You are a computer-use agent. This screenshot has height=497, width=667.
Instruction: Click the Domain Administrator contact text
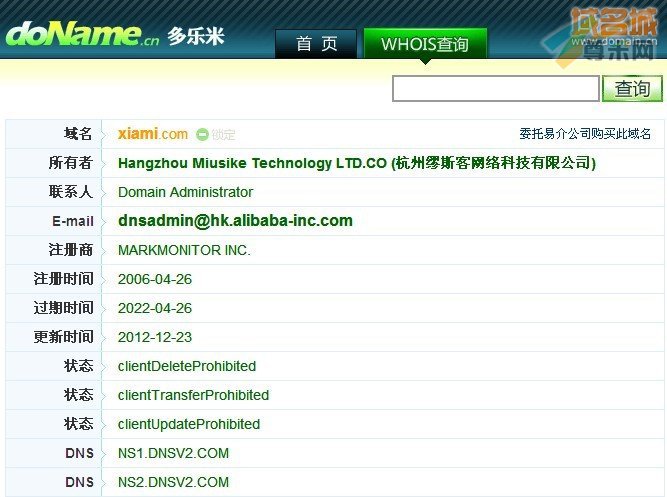185,192
